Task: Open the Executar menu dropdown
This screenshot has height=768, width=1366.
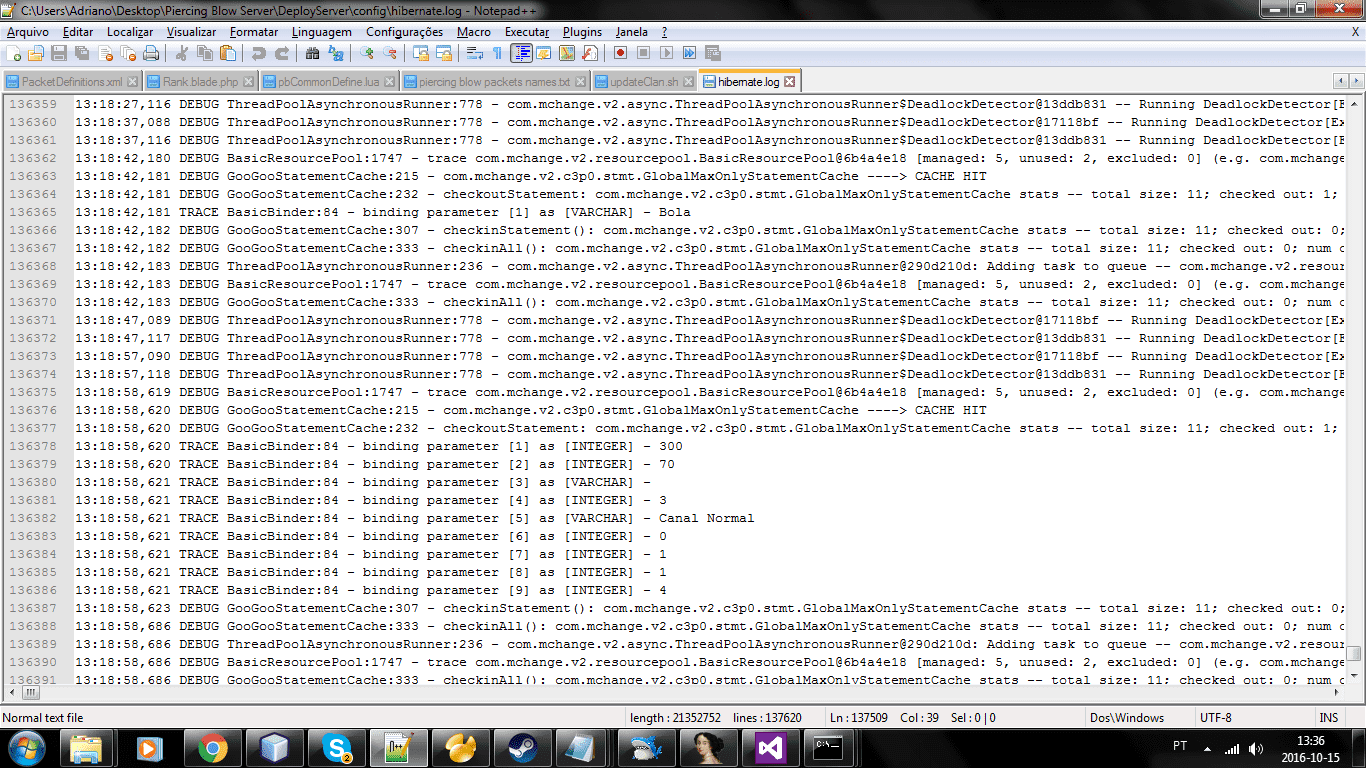Action: 527,32
